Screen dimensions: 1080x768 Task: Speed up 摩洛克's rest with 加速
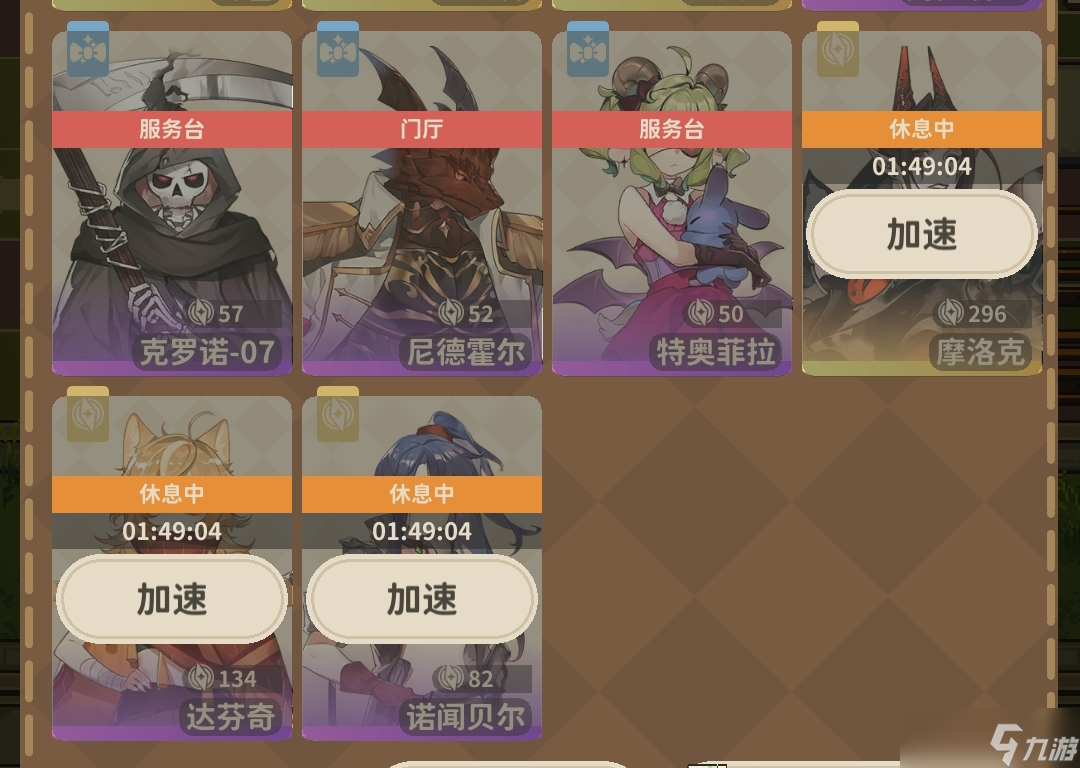tap(922, 234)
